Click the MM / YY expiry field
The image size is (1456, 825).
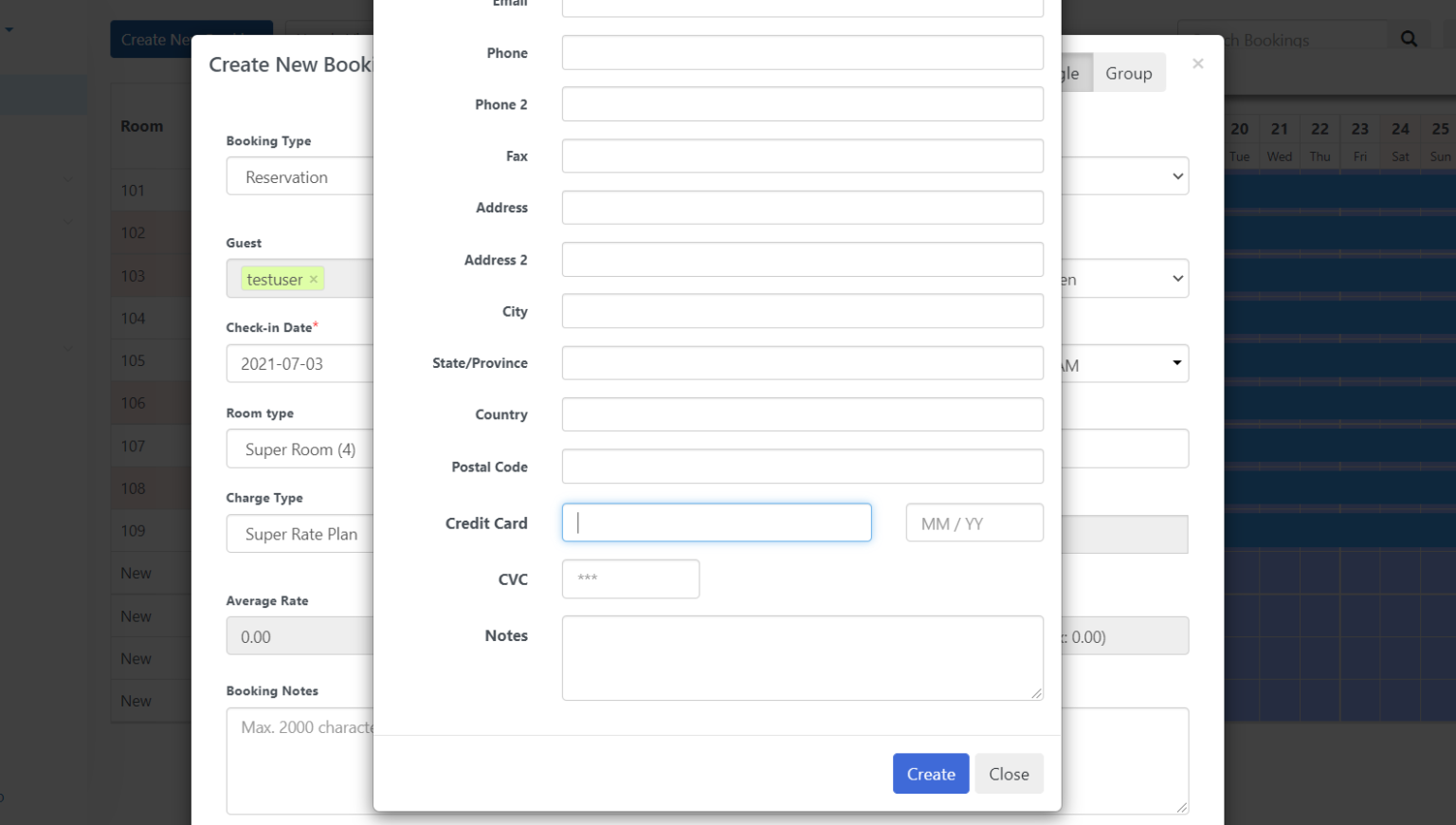(x=974, y=522)
